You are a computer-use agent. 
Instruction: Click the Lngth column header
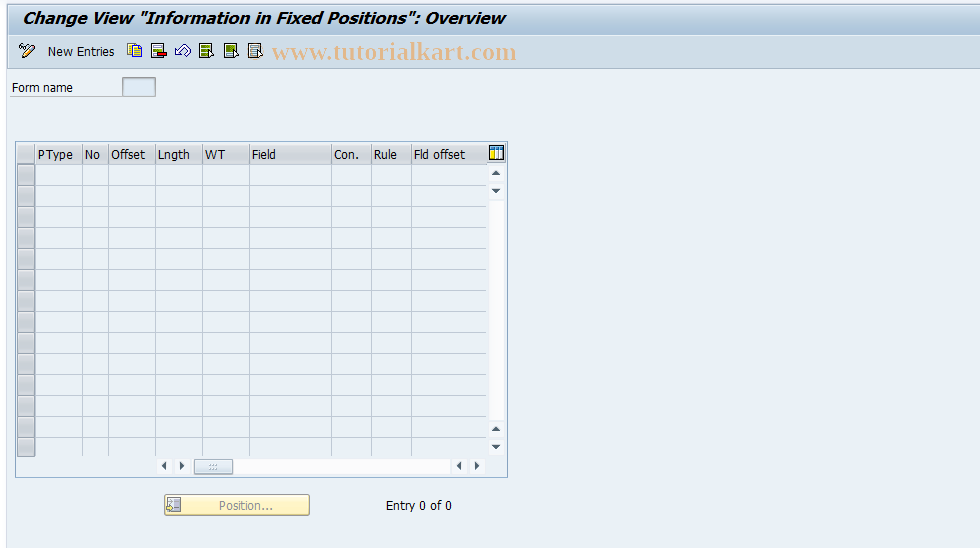pyautogui.click(x=179, y=154)
